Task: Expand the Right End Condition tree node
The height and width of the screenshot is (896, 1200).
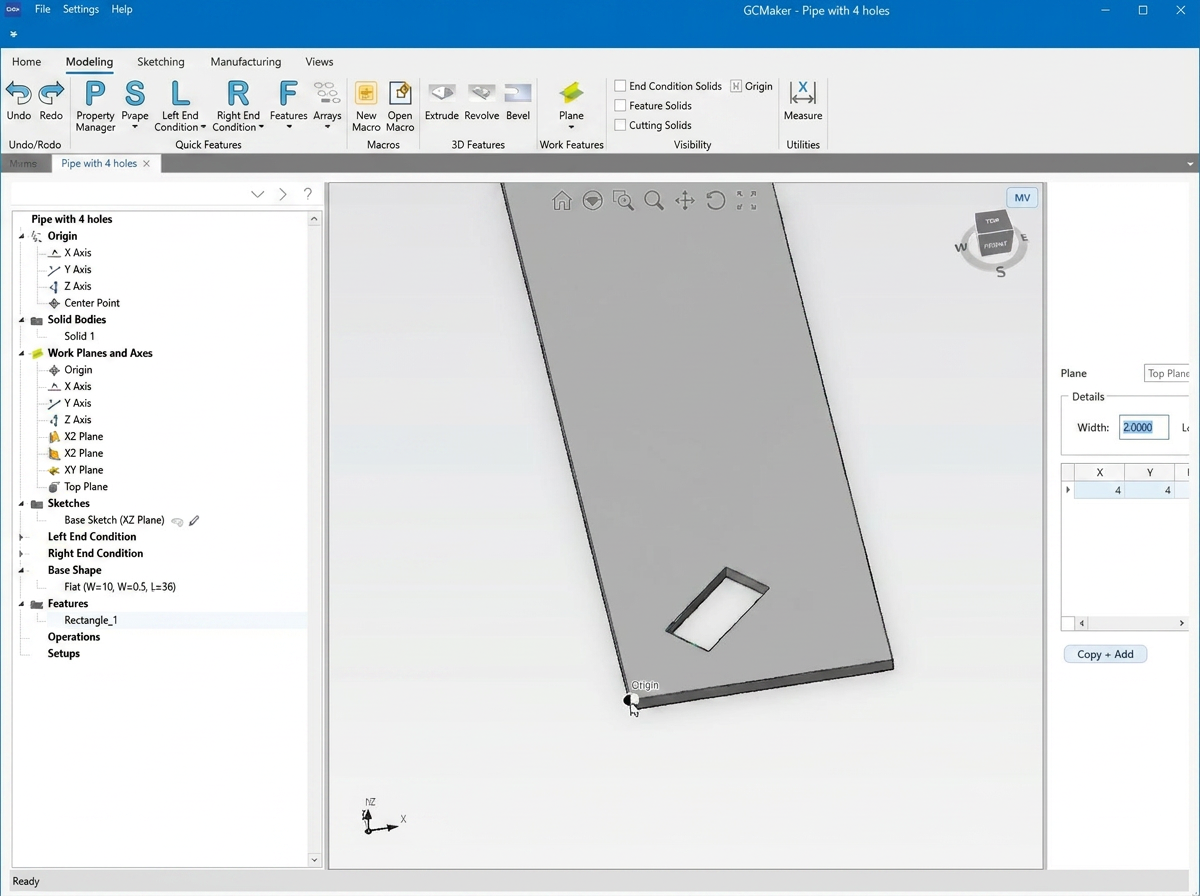Action: pos(21,553)
